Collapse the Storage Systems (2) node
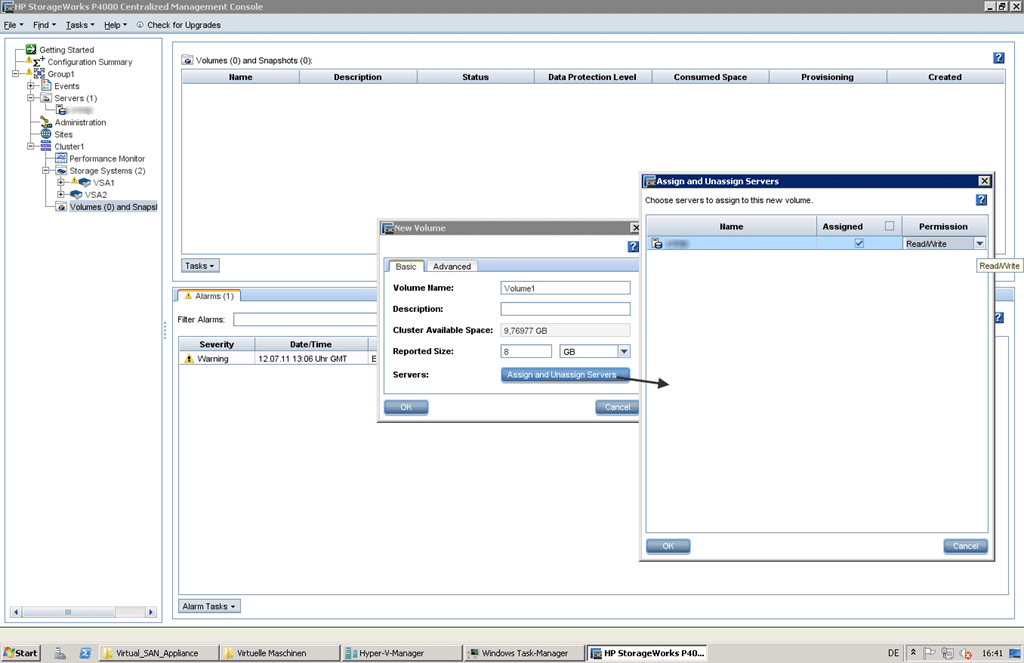Image resolution: width=1024 pixels, height=663 pixels. [46, 170]
